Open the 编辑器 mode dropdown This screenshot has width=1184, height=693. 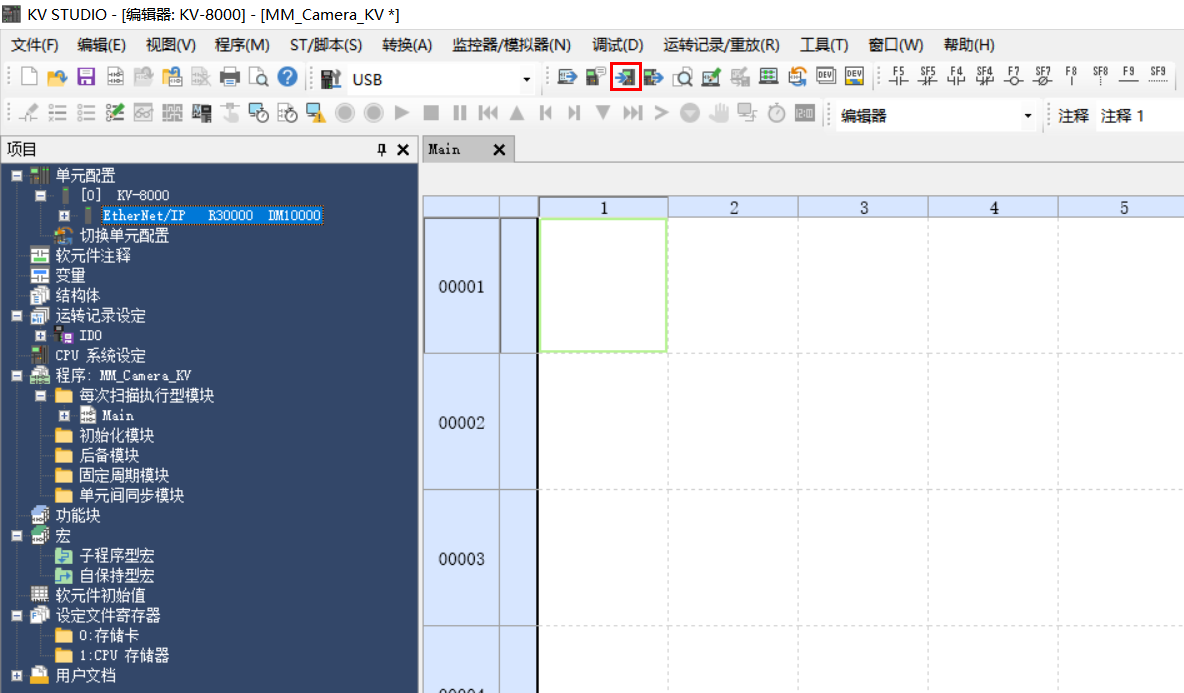[x=1027, y=115]
